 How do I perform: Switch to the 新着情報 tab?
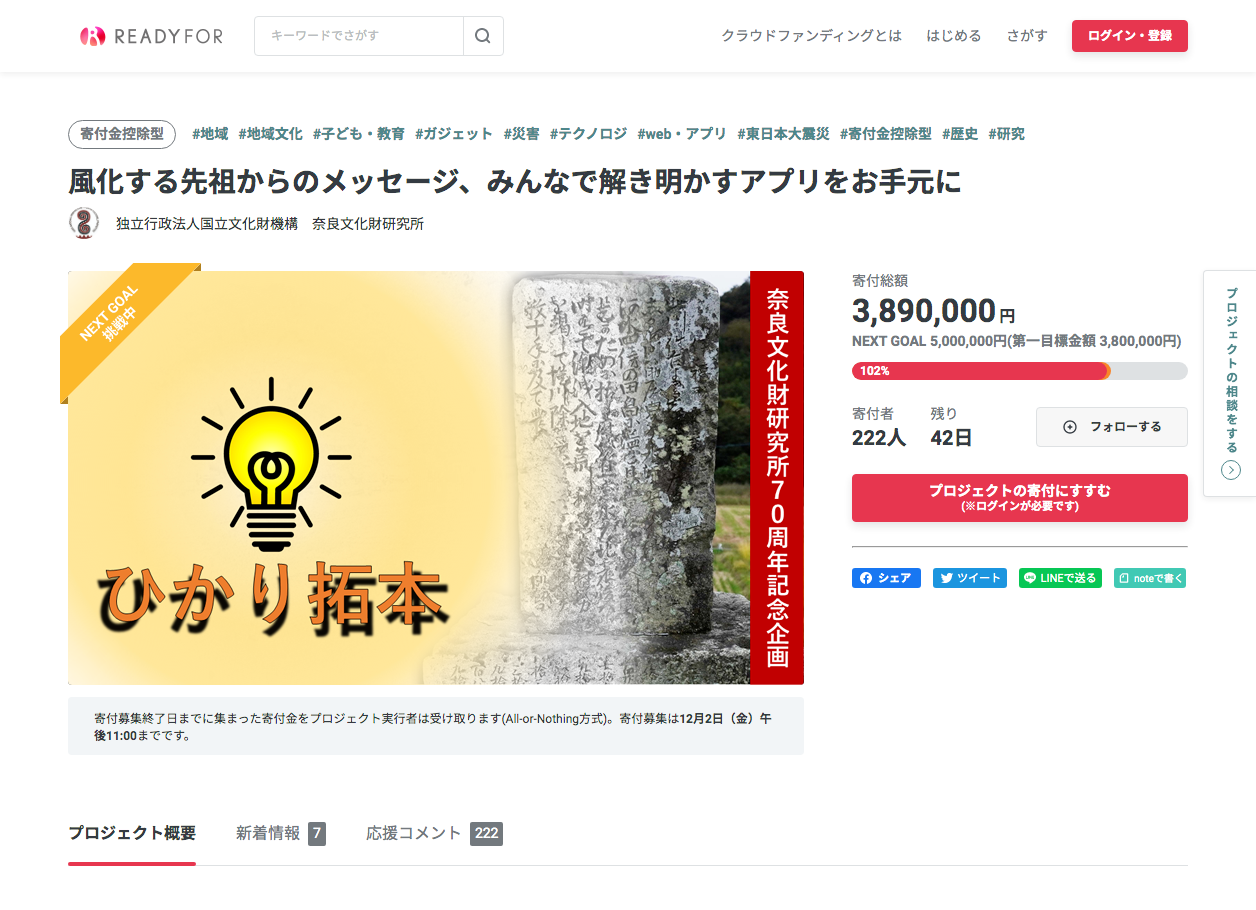tap(281, 833)
